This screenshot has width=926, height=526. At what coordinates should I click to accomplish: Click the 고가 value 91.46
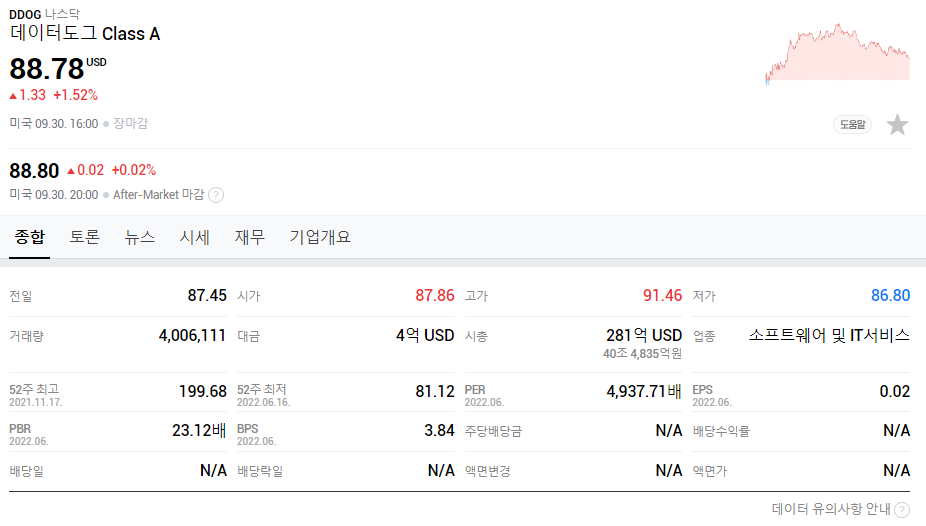[663, 295]
